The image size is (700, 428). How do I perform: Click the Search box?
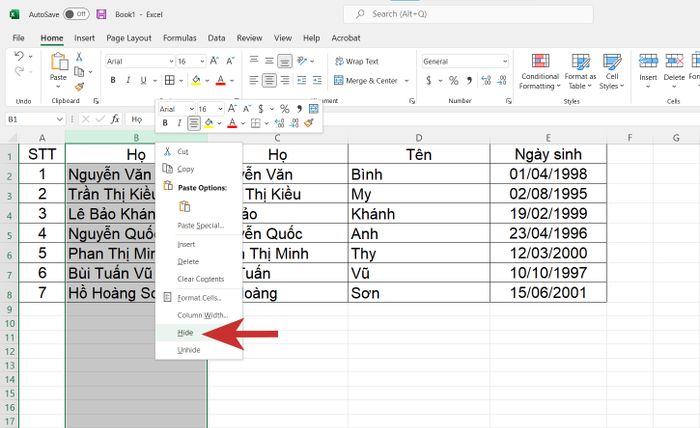click(x=468, y=14)
